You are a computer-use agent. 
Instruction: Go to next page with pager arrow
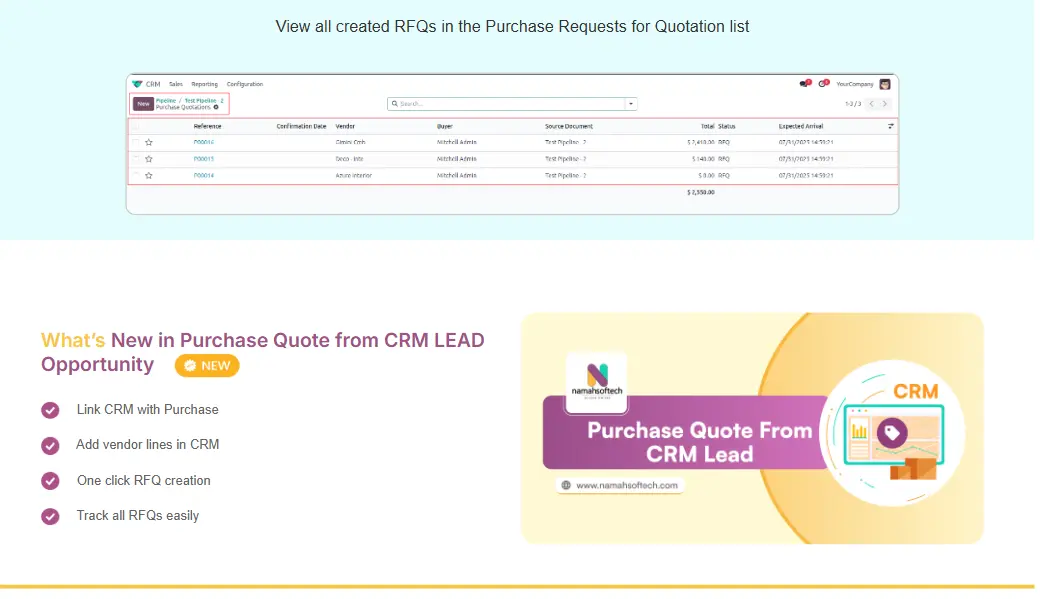[x=884, y=104]
